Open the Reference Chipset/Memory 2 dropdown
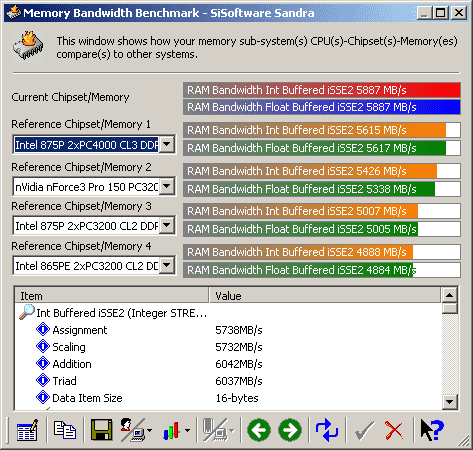The height and width of the screenshot is (450, 473). pos(167,186)
